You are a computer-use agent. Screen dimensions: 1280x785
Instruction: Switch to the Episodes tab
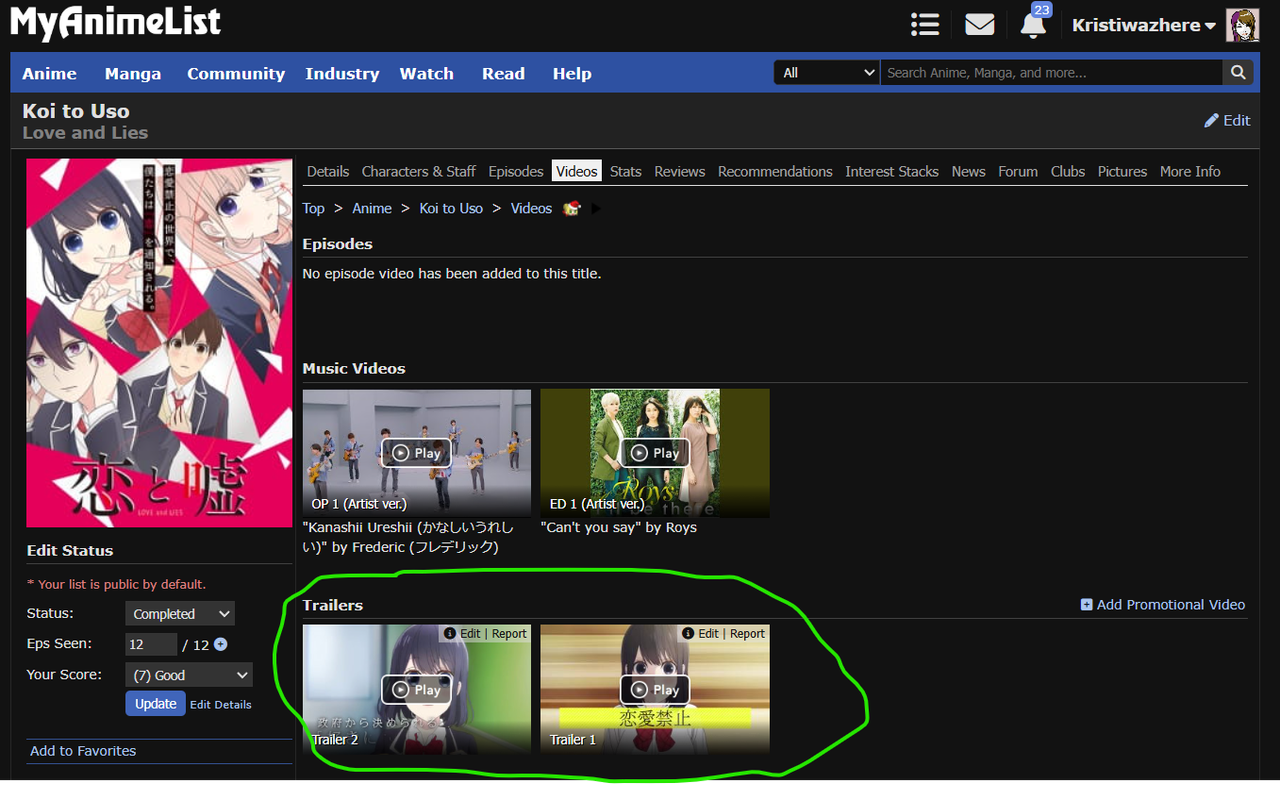pos(516,171)
